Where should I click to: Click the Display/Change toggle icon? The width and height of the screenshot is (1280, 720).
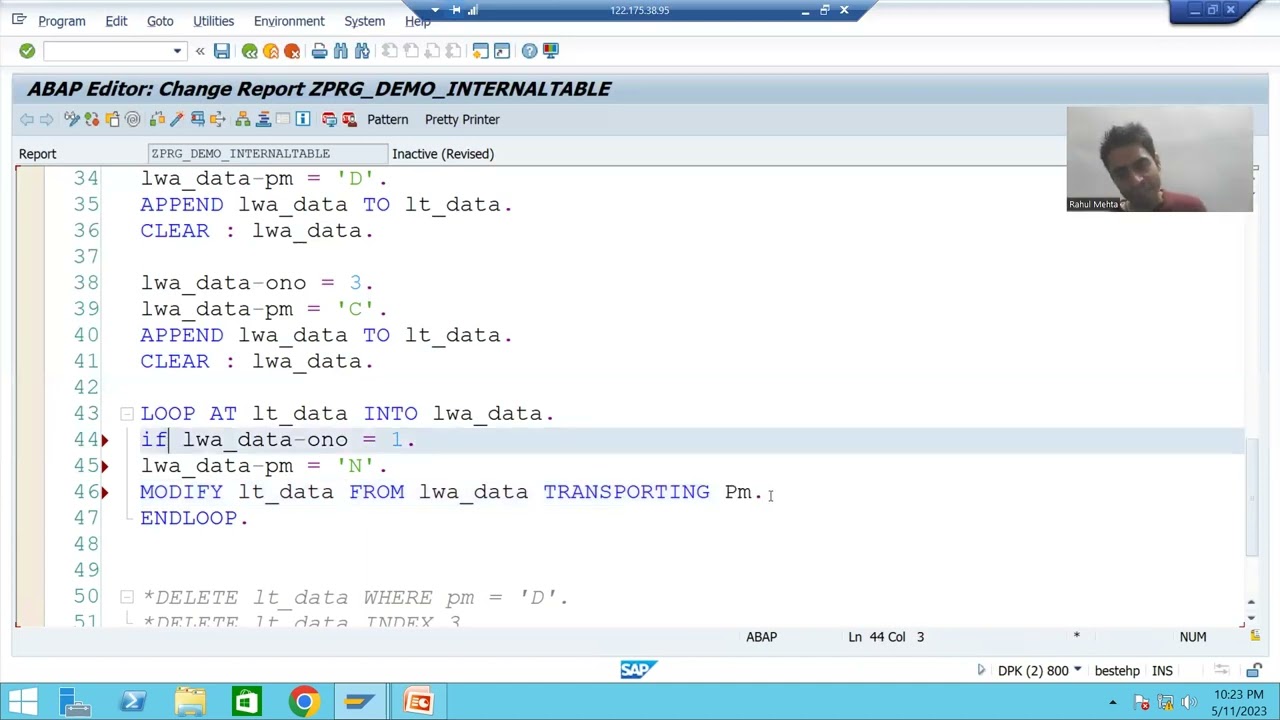tap(72, 119)
